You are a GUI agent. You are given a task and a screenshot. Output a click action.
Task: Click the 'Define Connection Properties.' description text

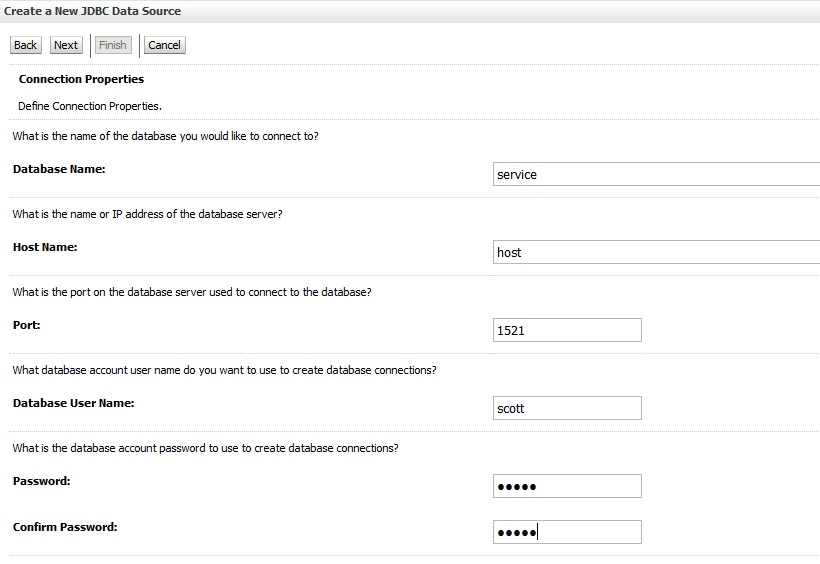(90, 106)
